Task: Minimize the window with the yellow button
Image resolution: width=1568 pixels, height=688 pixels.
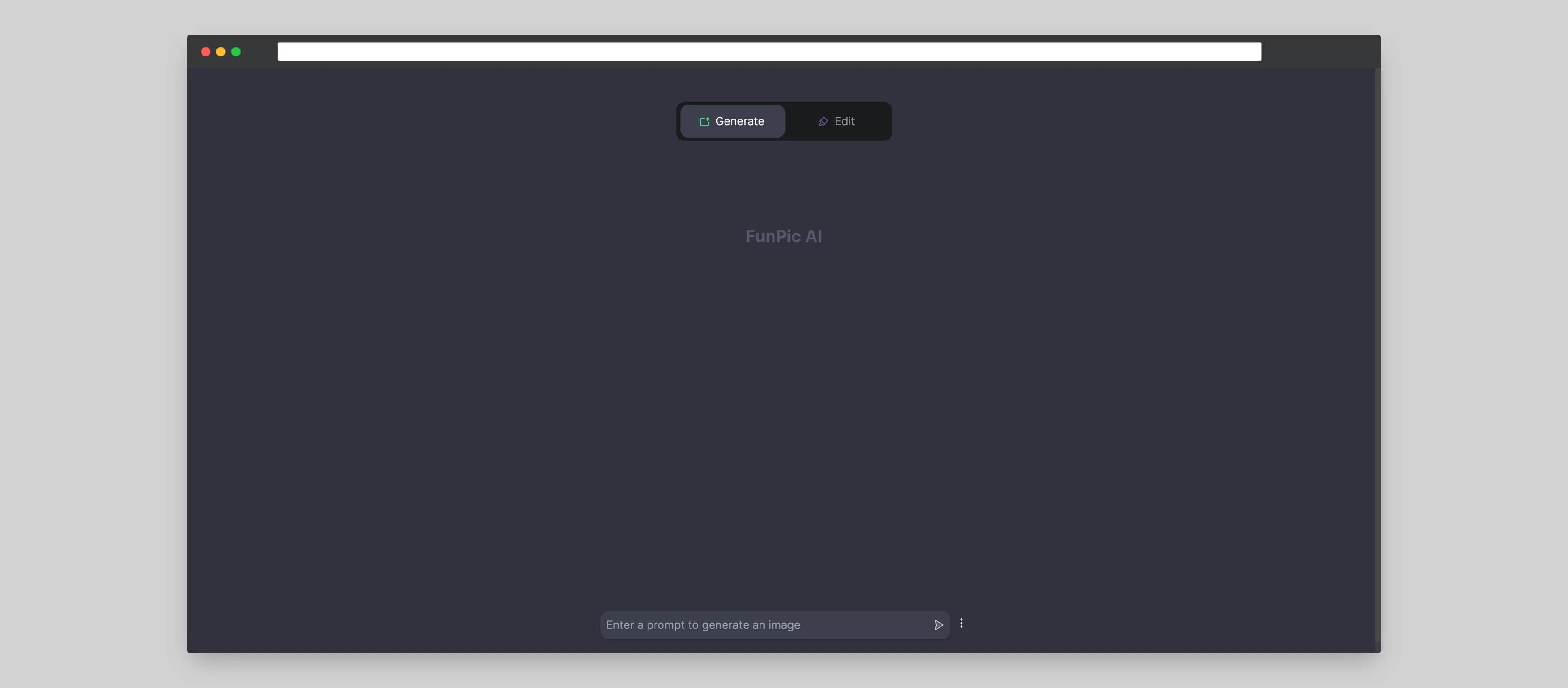Action: (221, 52)
